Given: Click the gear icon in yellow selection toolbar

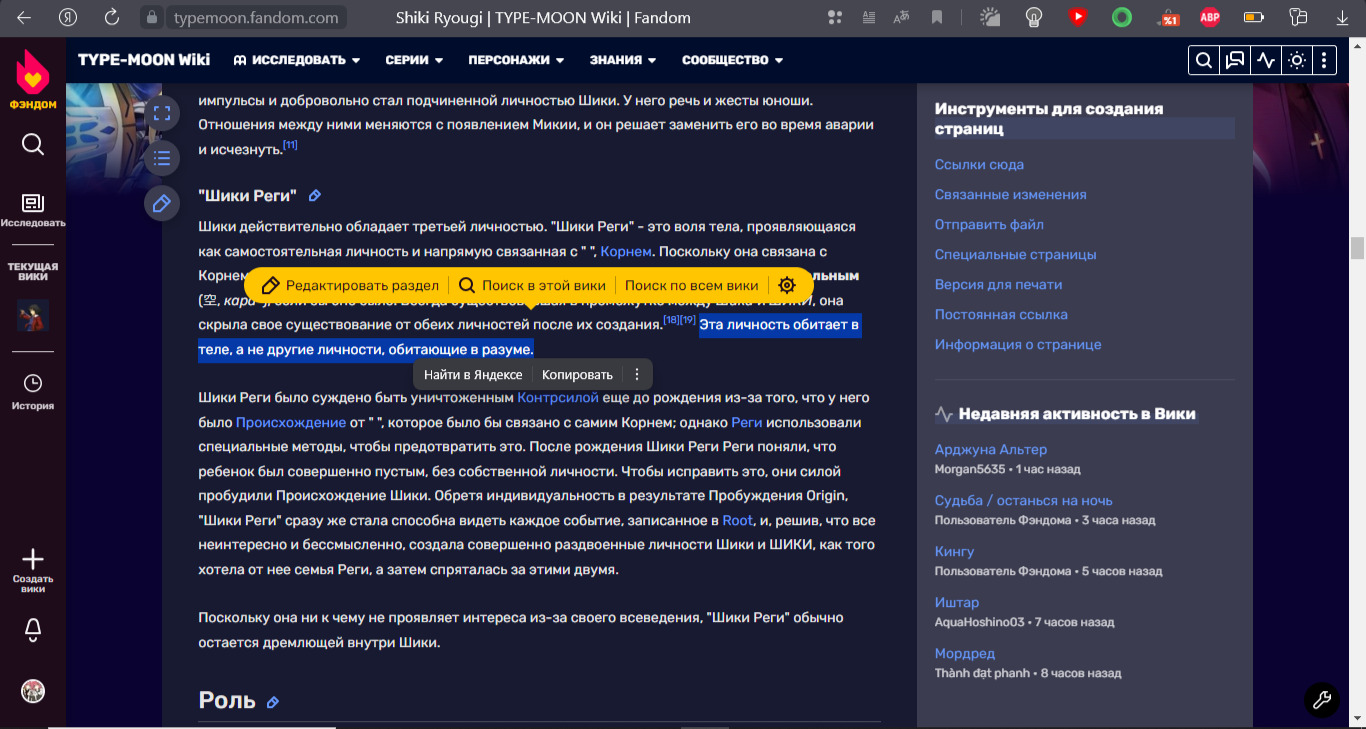Looking at the screenshot, I should point(787,285).
